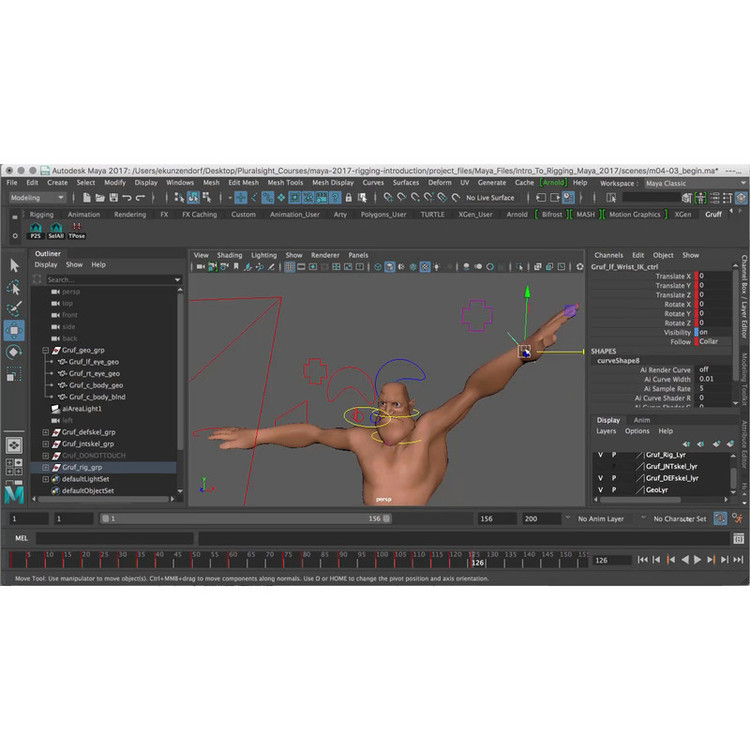Image resolution: width=750 pixels, height=750 pixels.
Task: Toggle visibility of Gruf_Rig_Lyr layer
Action: click(x=600, y=455)
